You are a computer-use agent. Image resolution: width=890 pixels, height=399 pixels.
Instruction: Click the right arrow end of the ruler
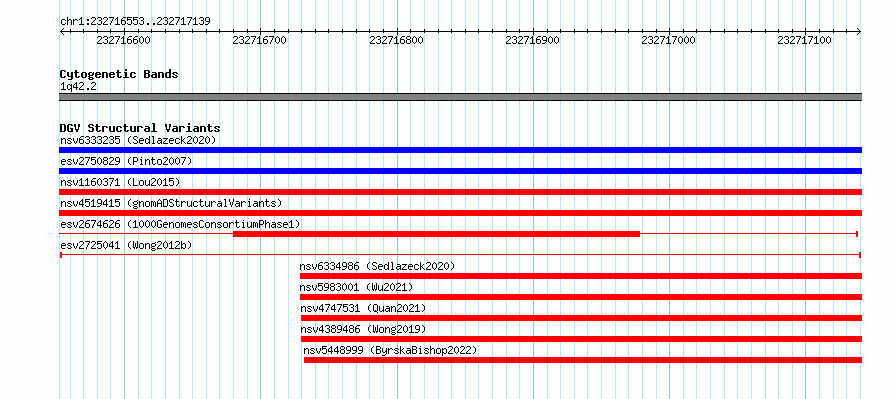click(859, 31)
